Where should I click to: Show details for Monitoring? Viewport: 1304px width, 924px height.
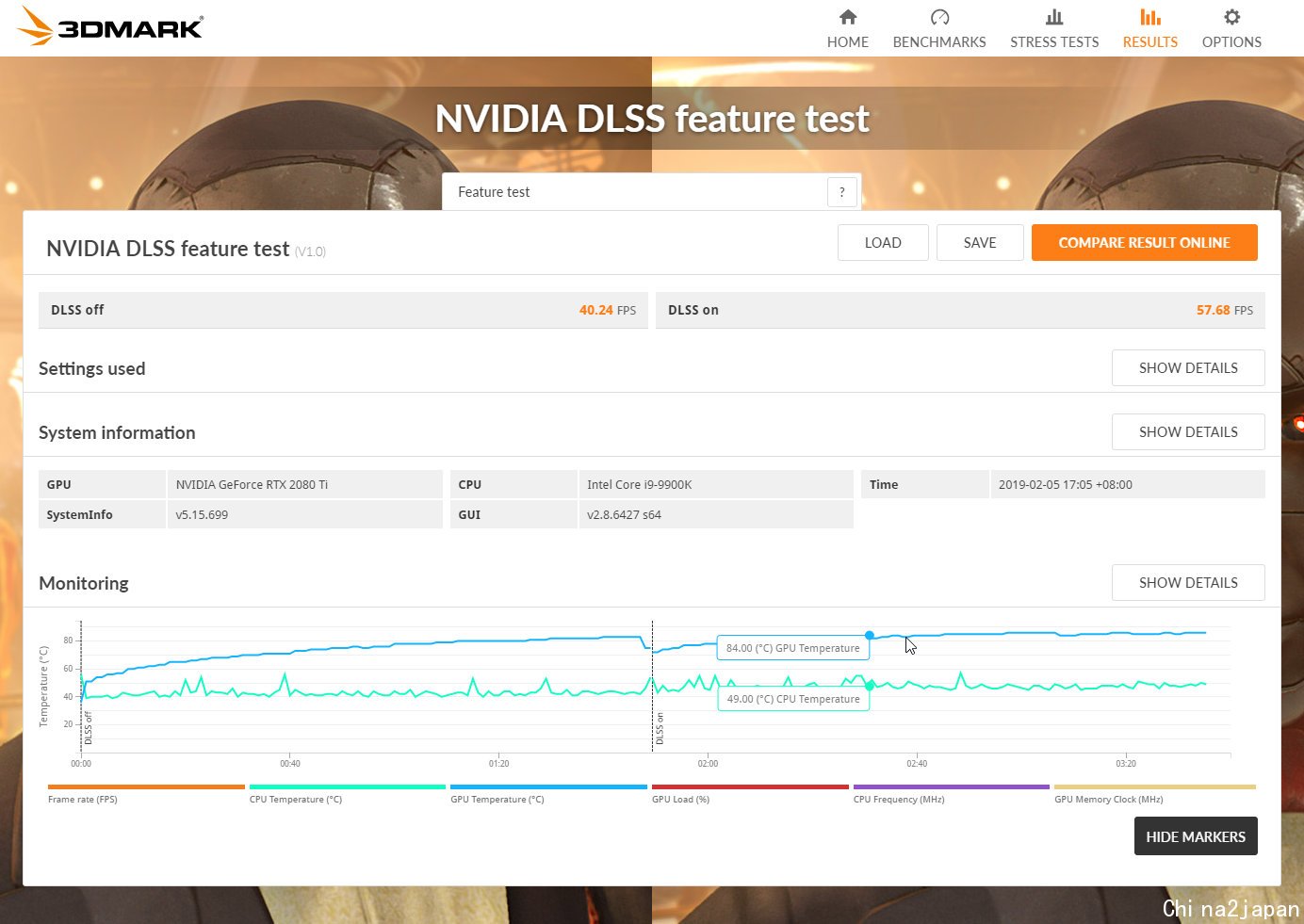click(1188, 583)
